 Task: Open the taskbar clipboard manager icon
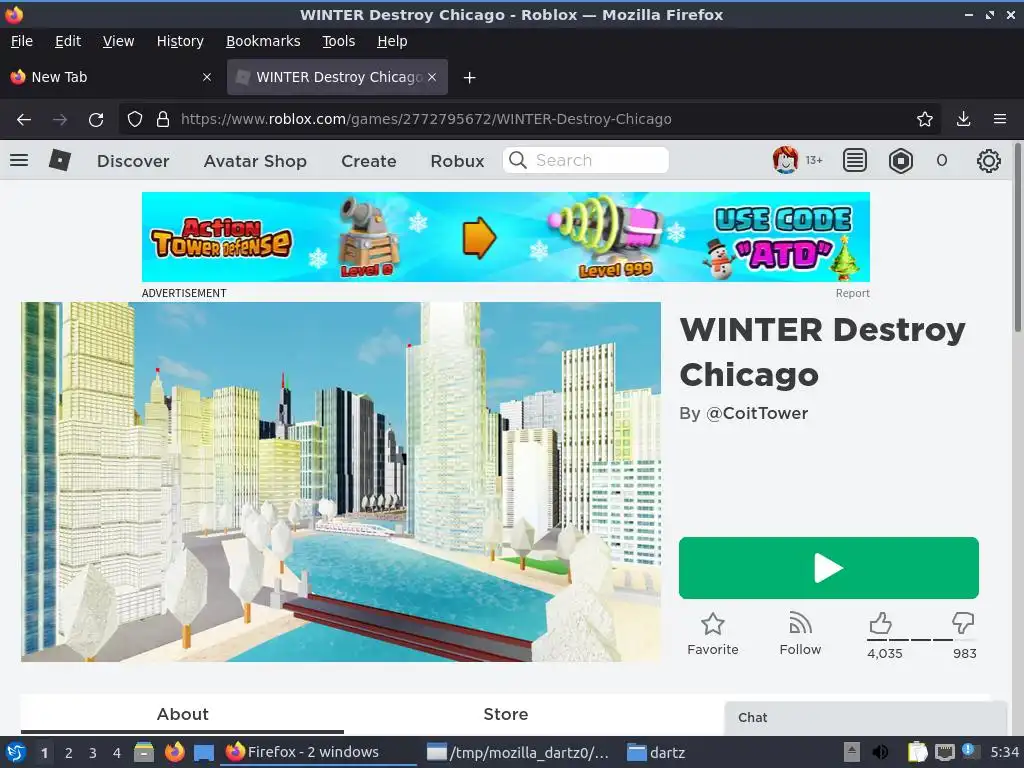918,752
